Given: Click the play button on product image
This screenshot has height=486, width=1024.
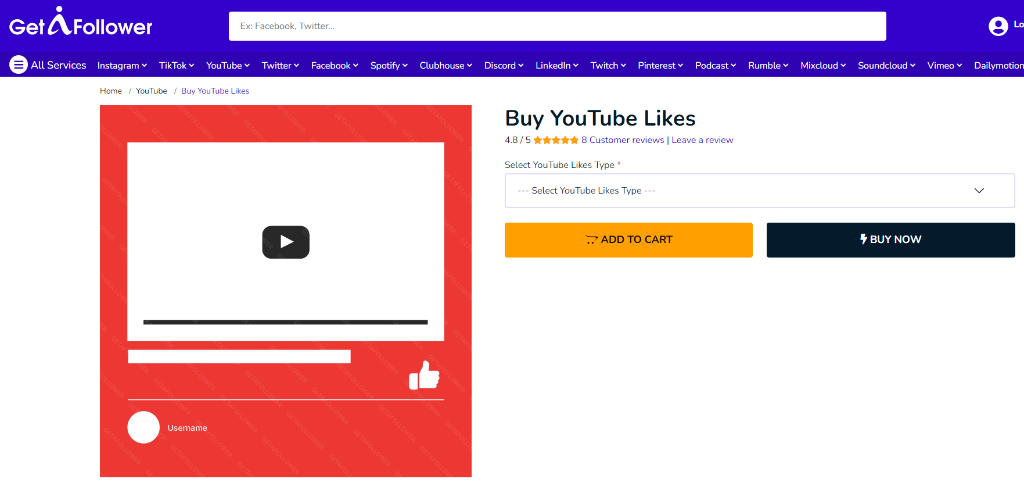Looking at the screenshot, I should click(286, 242).
